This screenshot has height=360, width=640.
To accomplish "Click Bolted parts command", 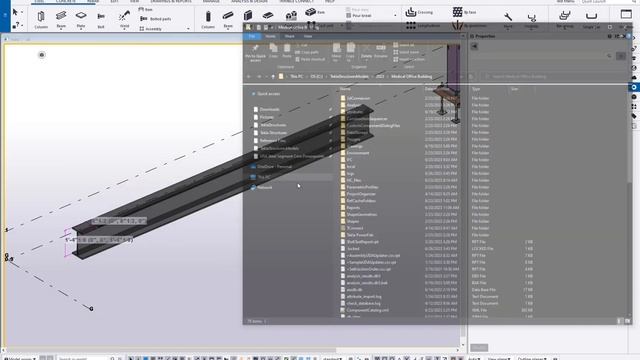I will pyautogui.click(x=156, y=19).
